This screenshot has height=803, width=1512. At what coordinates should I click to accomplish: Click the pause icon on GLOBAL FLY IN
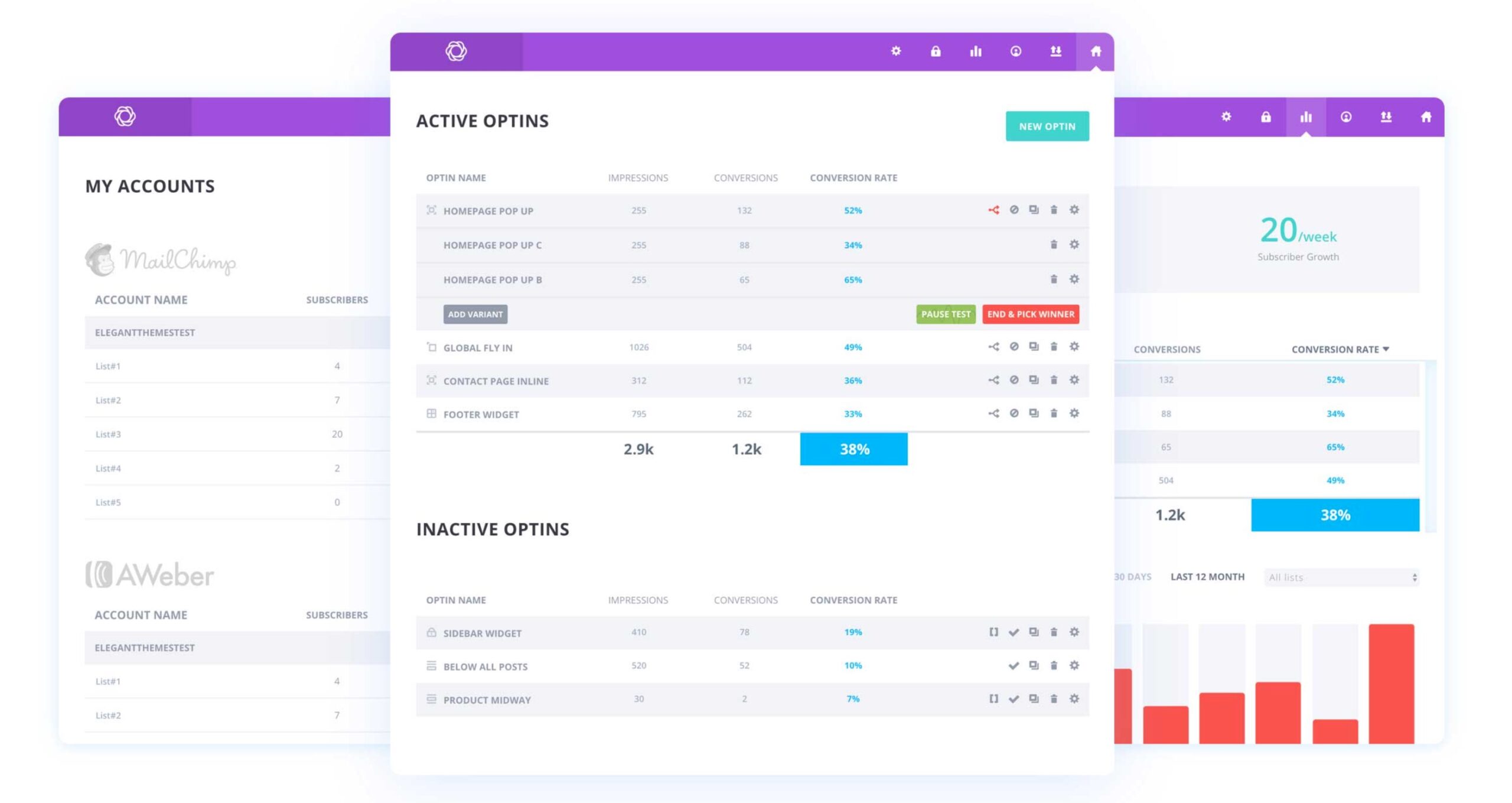click(x=1014, y=347)
